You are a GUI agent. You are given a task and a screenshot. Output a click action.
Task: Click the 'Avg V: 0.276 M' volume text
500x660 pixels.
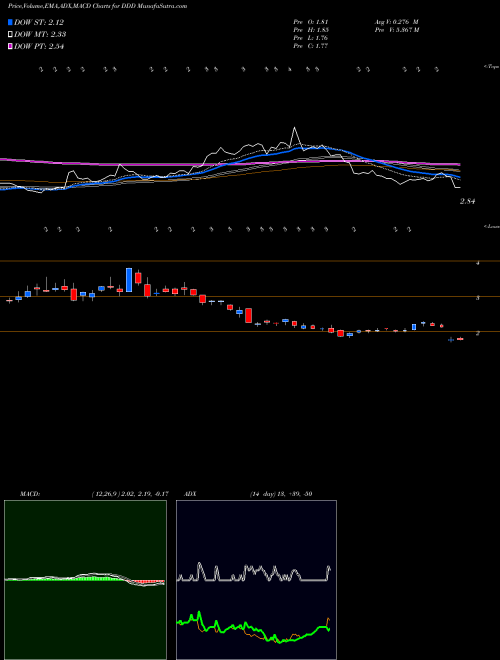(396, 22)
